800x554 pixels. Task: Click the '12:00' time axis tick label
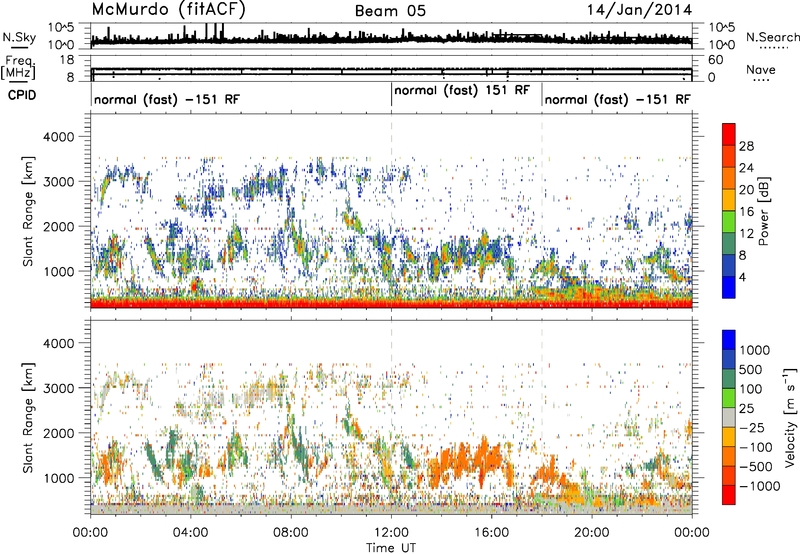coord(391,532)
